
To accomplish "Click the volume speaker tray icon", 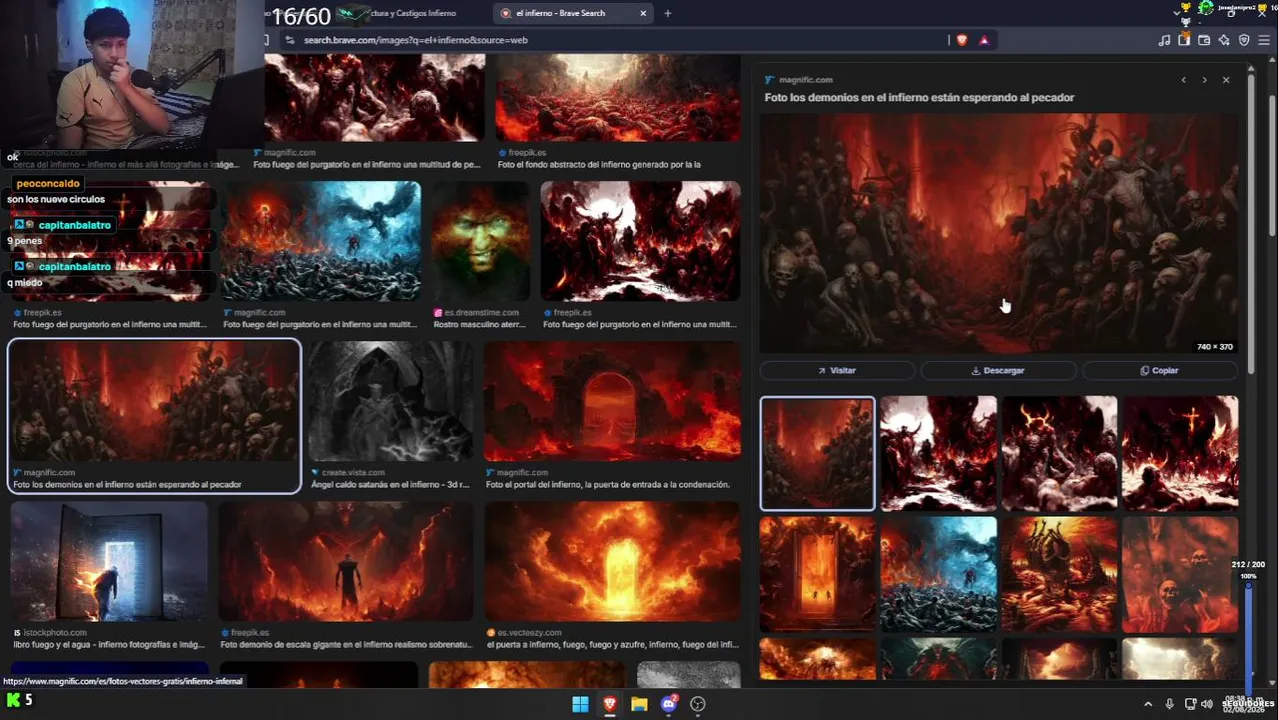I will point(1206,704).
